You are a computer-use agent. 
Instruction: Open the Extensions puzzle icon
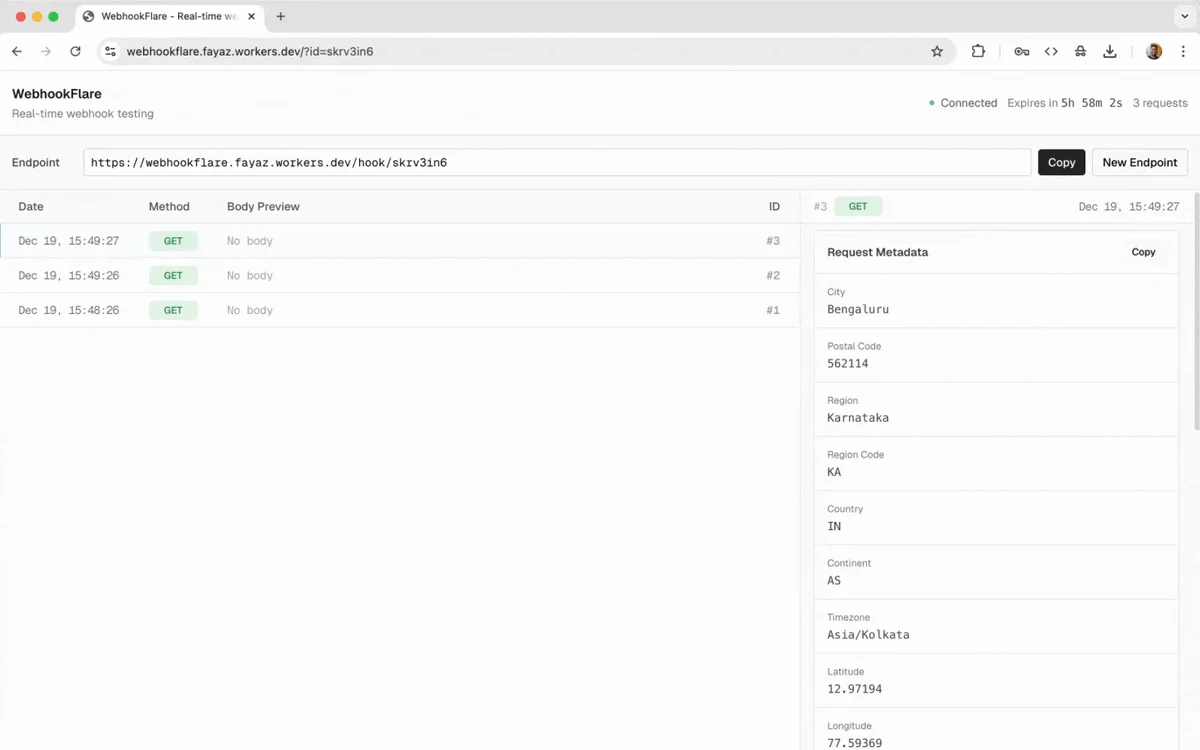pyautogui.click(x=978, y=52)
